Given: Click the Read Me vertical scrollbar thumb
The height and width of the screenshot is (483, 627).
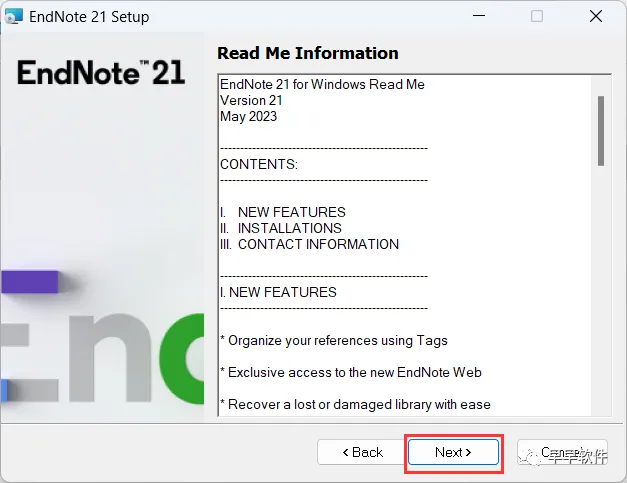Looking at the screenshot, I should 601,131.
